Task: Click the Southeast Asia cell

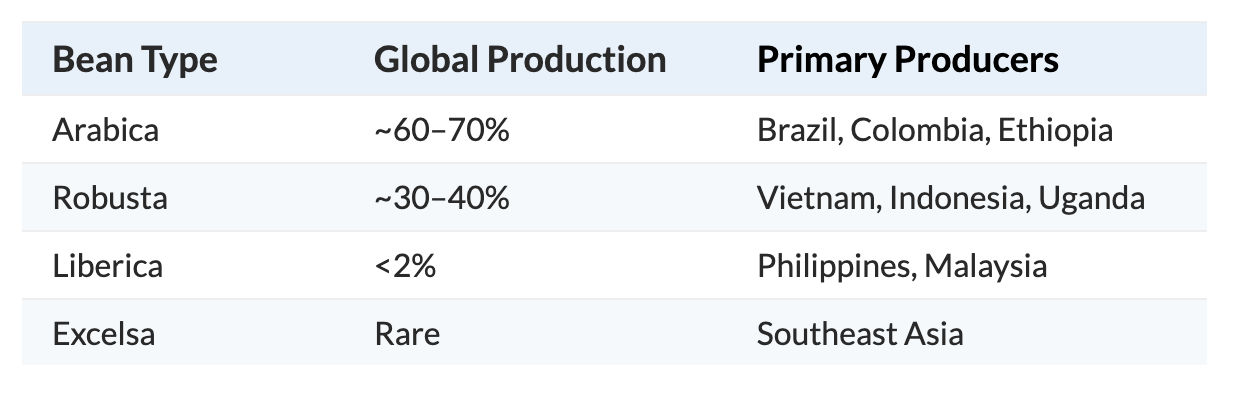Action: [860, 333]
